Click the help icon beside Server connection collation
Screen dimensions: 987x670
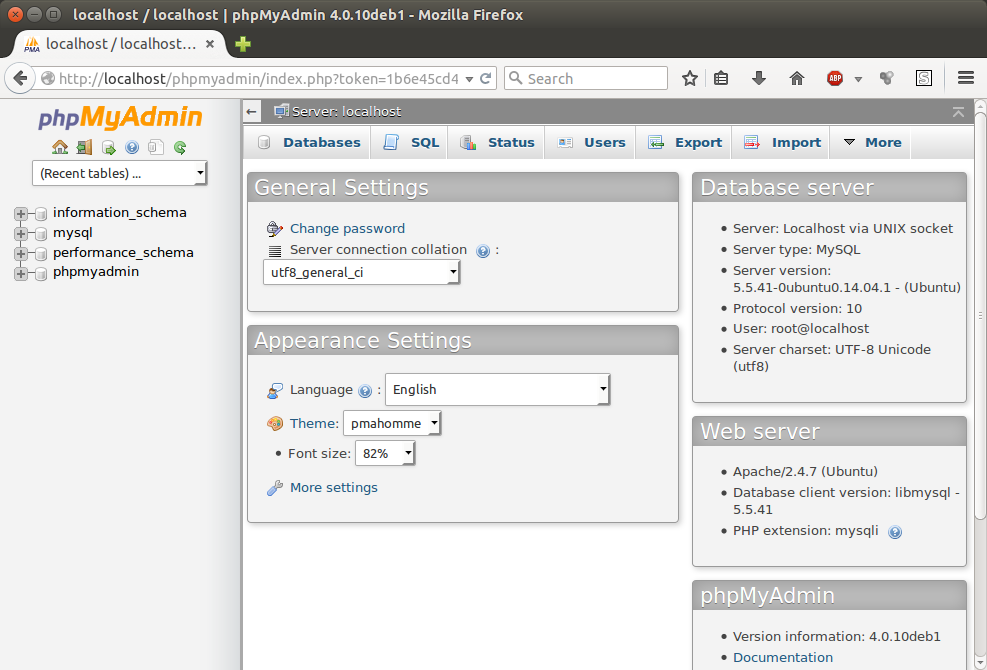(483, 251)
